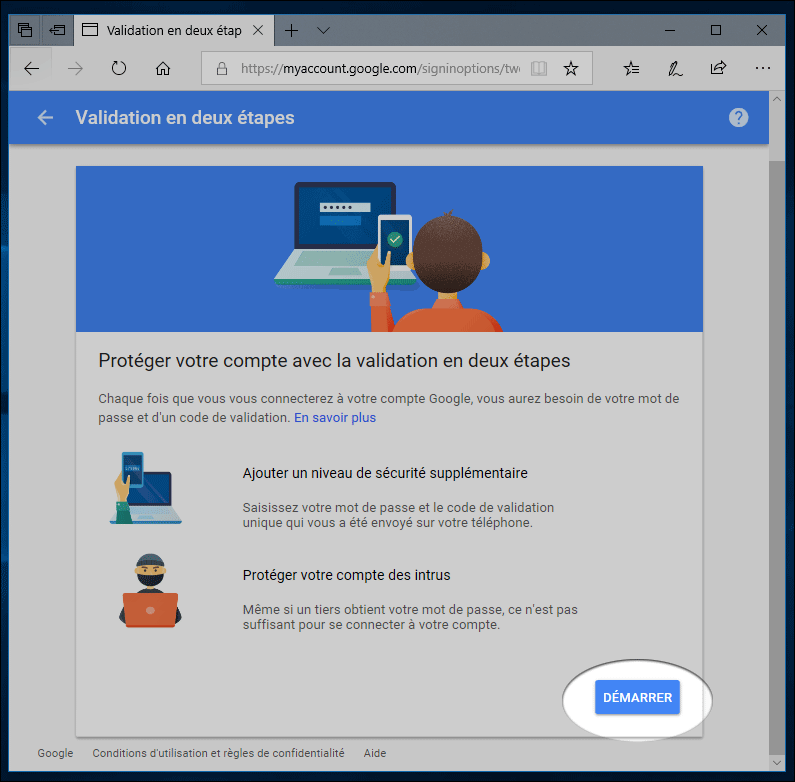The height and width of the screenshot is (782, 795).
Task: Click the browser Forward arrow
Action: 75,68
